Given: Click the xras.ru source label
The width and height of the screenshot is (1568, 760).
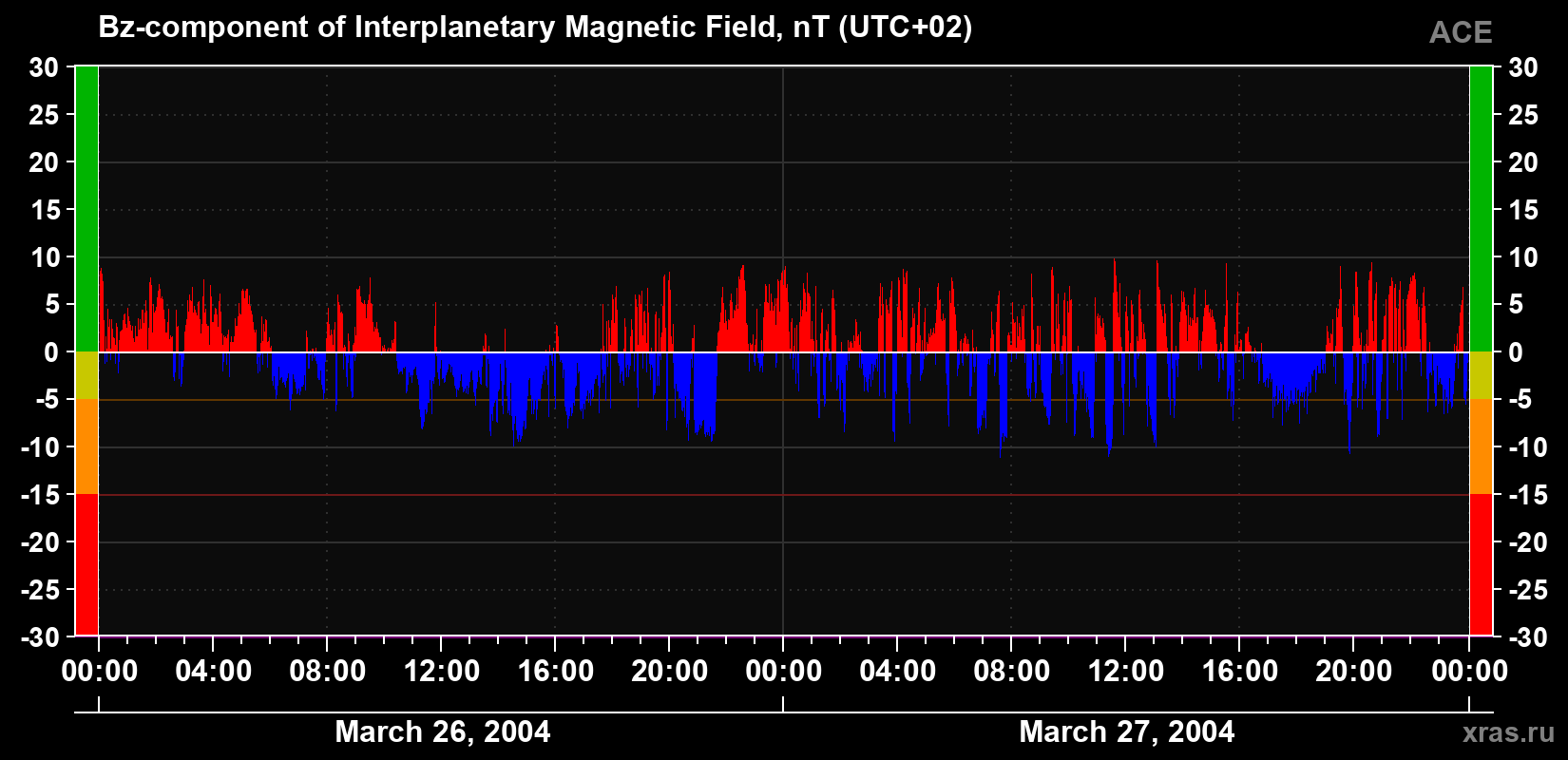Looking at the screenshot, I should pos(1509,732).
